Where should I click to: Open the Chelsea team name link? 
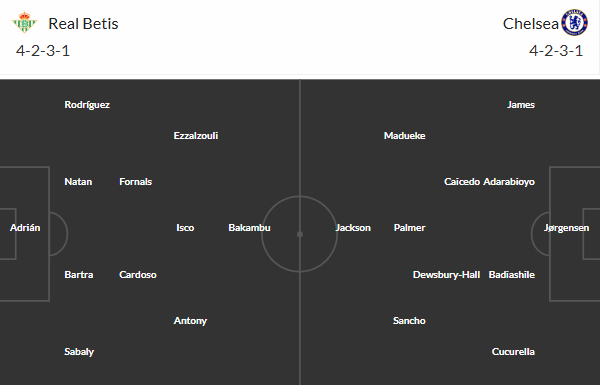[530, 24]
